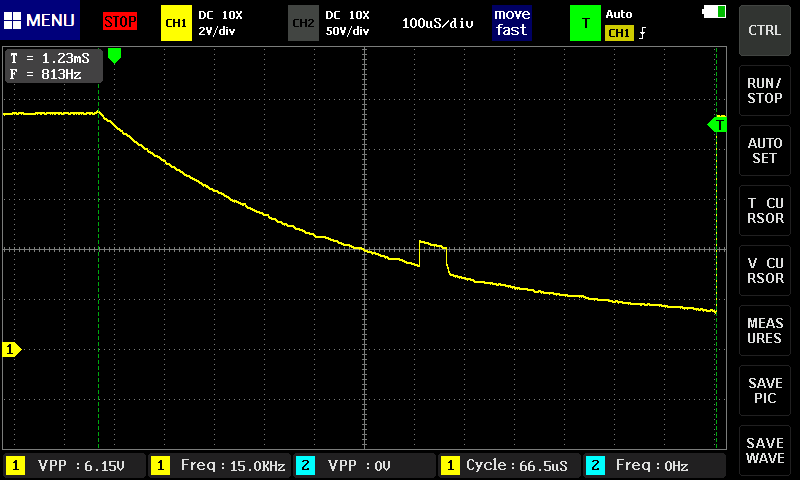This screenshot has width=800, height=480.
Task: Tap the CH2 Freq 0Hz measurement
Action: [654, 465]
